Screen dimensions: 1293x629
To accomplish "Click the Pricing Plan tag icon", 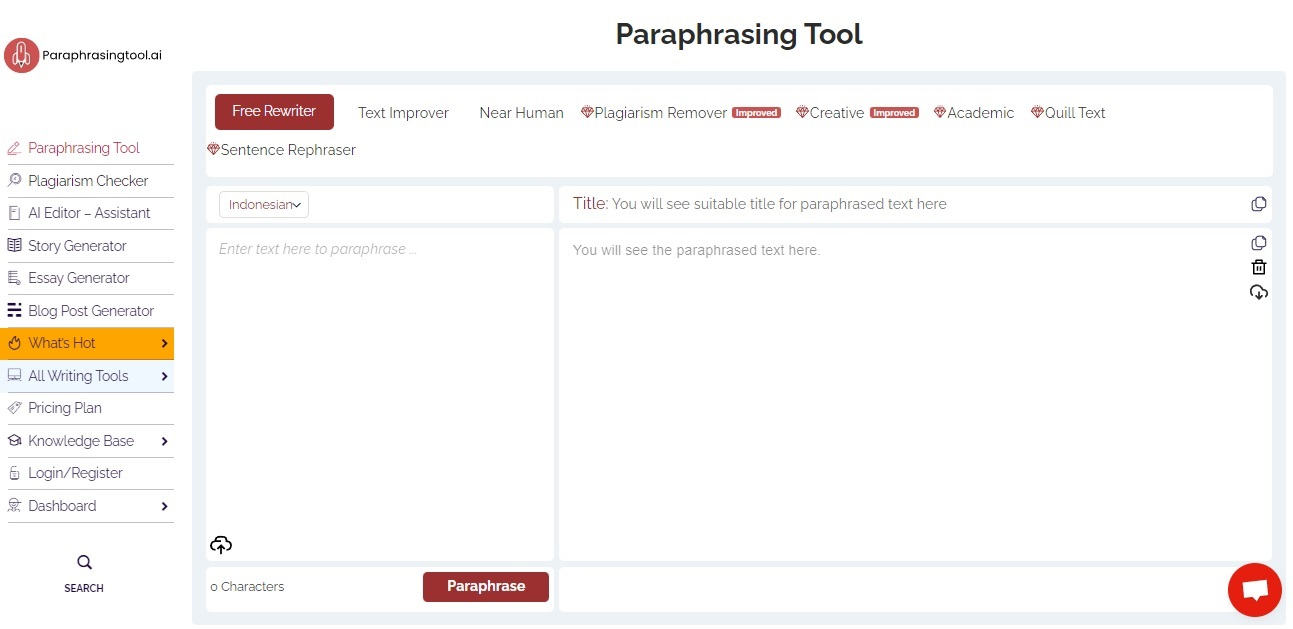I will 14,408.
